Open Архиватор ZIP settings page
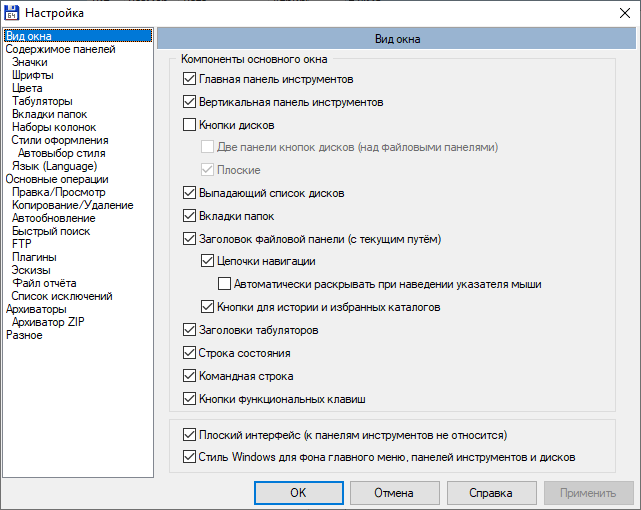Viewport: 641px width, 510px height. coord(48,322)
